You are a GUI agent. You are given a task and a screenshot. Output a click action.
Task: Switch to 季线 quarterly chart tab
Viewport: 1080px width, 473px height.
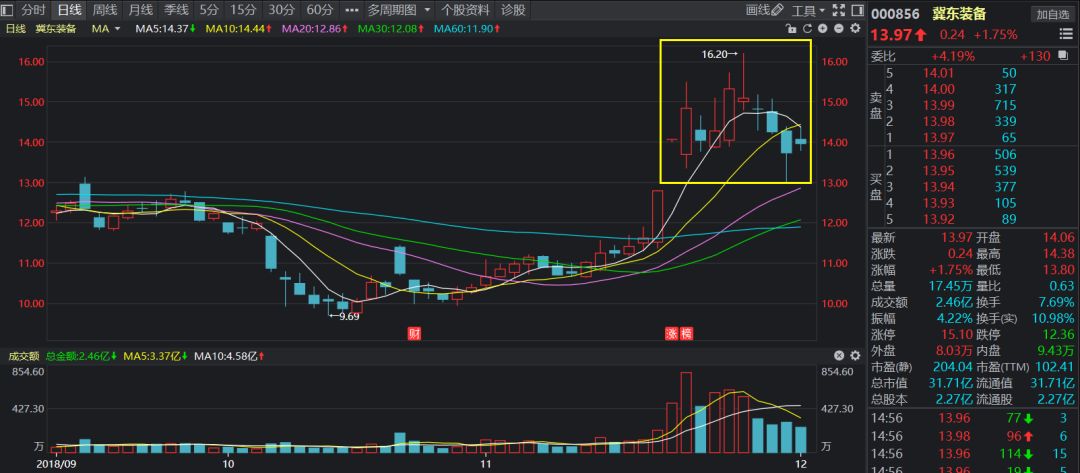coord(177,10)
